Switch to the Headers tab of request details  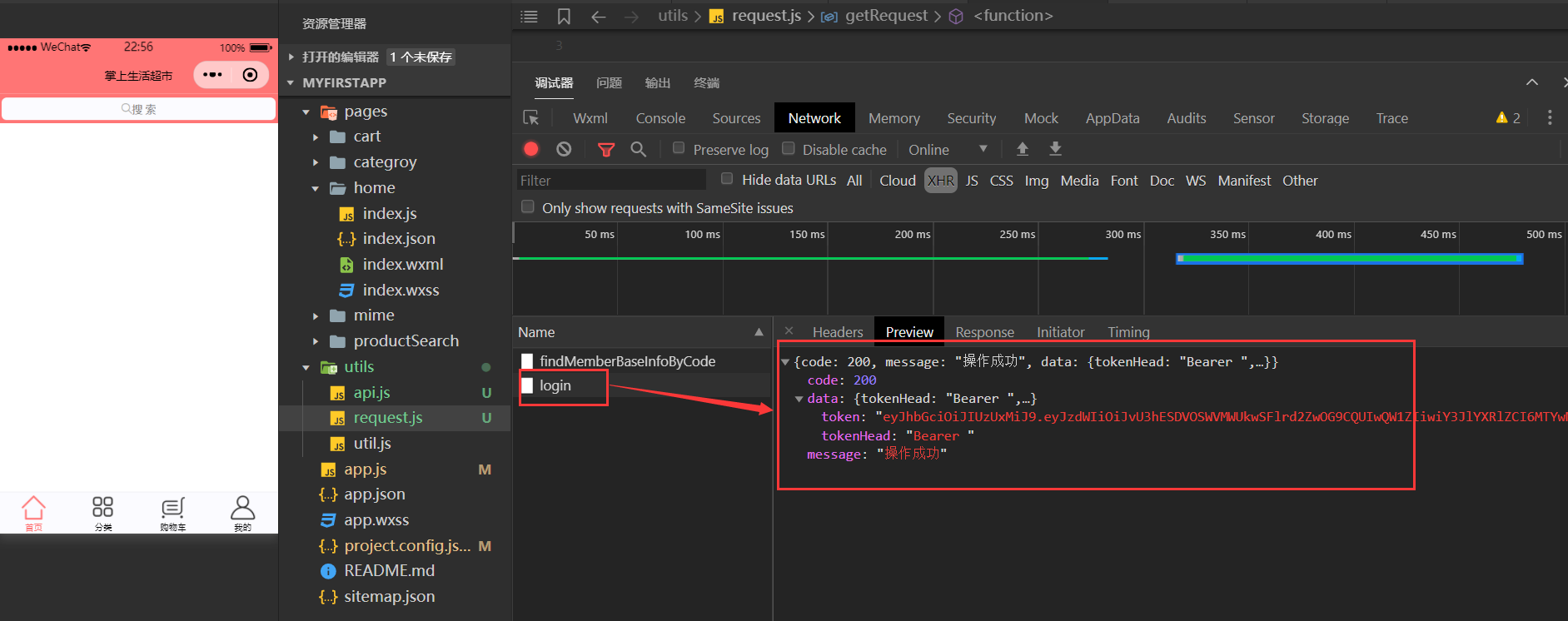pyautogui.click(x=838, y=332)
